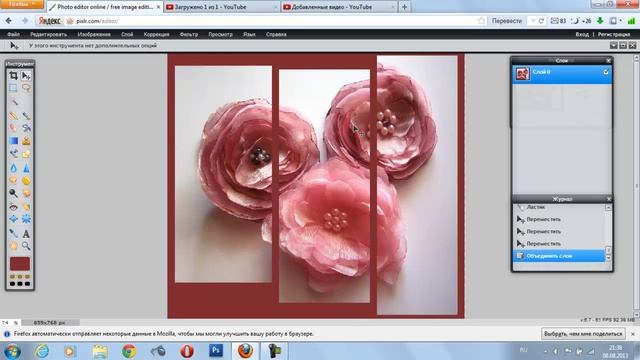The width and height of the screenshot is (640, 360).
Task: Select the Hand pan tool
Action: [x=13, y=246]
